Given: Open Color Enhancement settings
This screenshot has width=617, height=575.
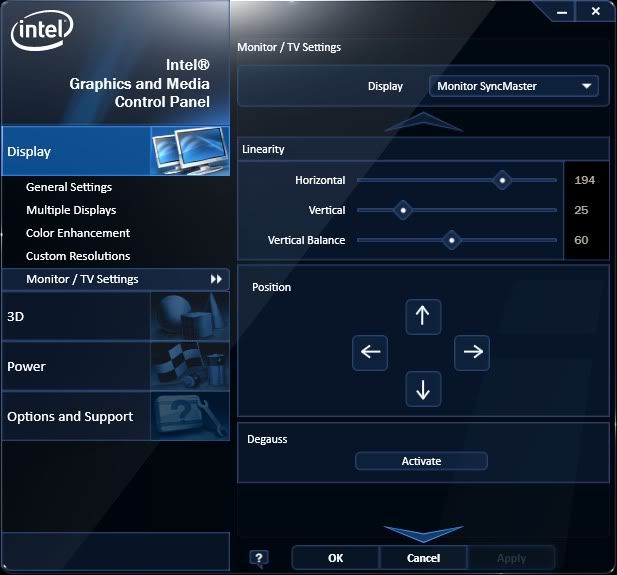Looking at the screenshot, I should tap(78, 233).
